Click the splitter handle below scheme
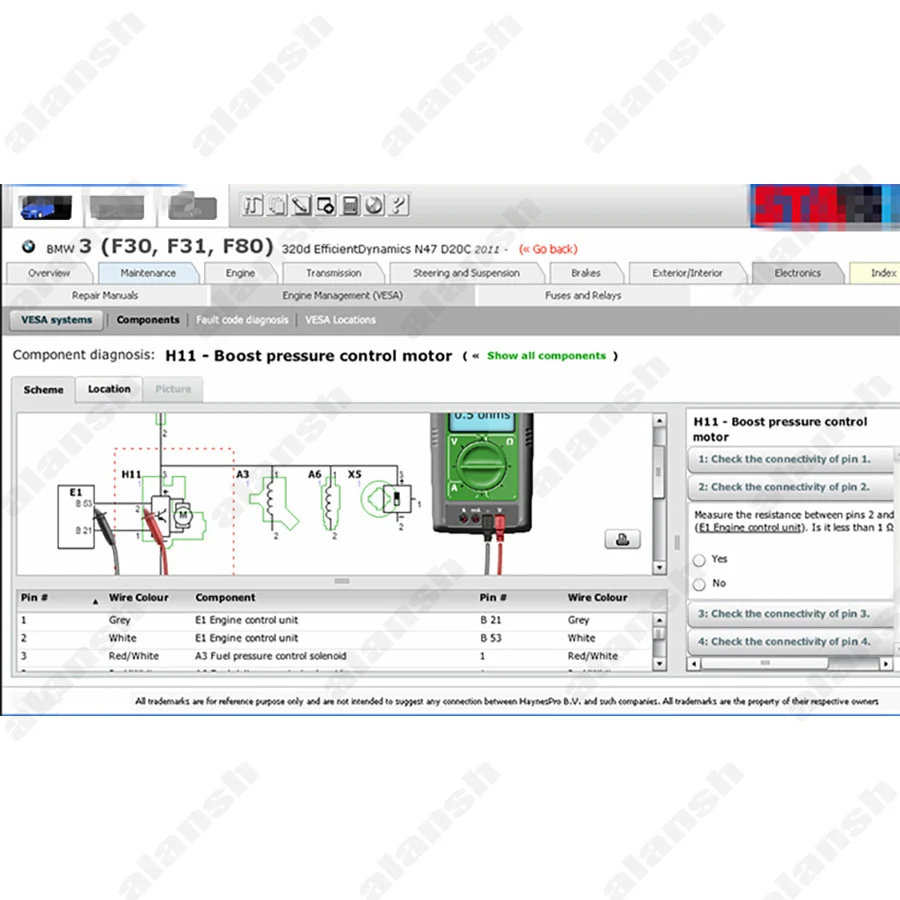This screenshot has width=900, height=900. [x=342, y=581]
